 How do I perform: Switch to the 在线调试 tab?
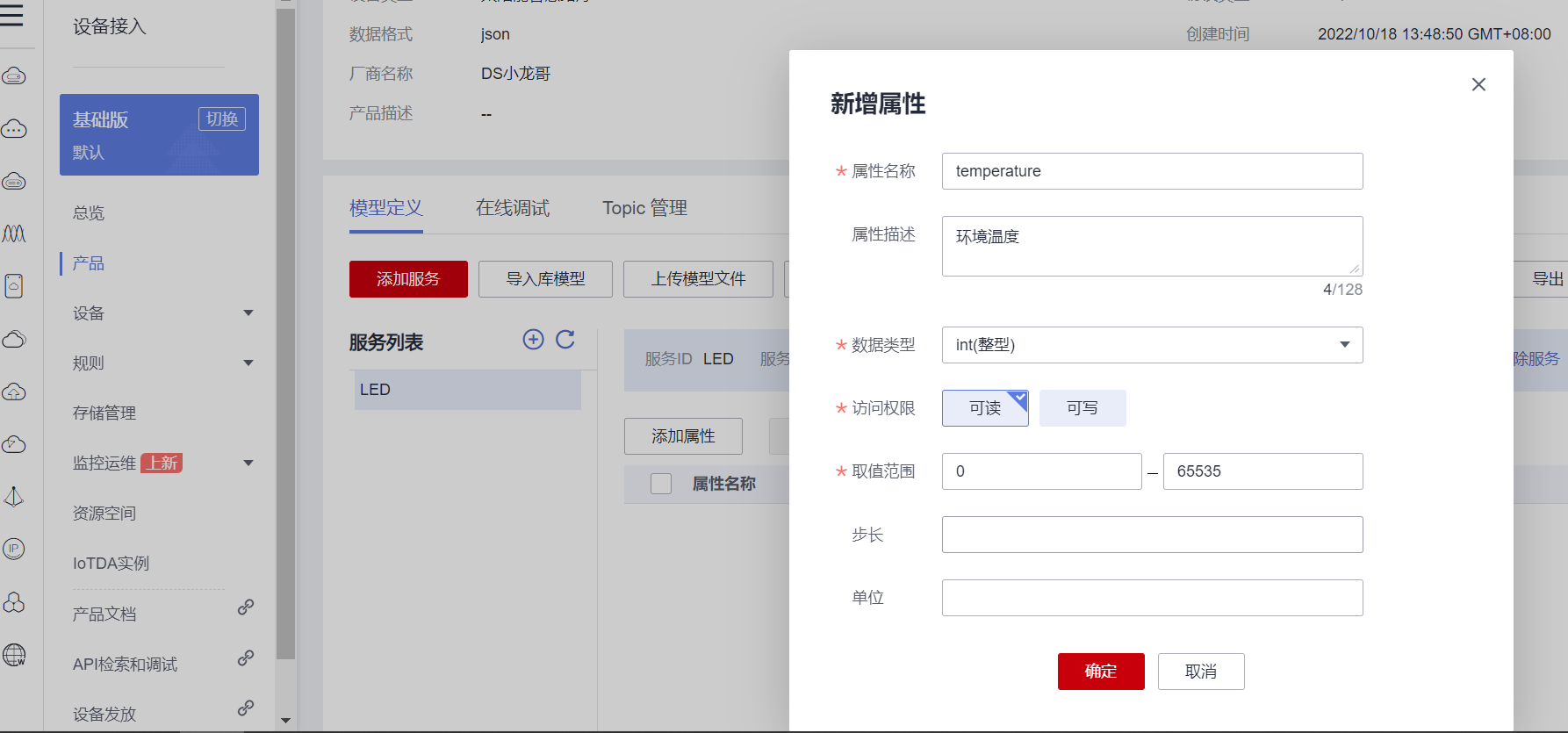512,208
